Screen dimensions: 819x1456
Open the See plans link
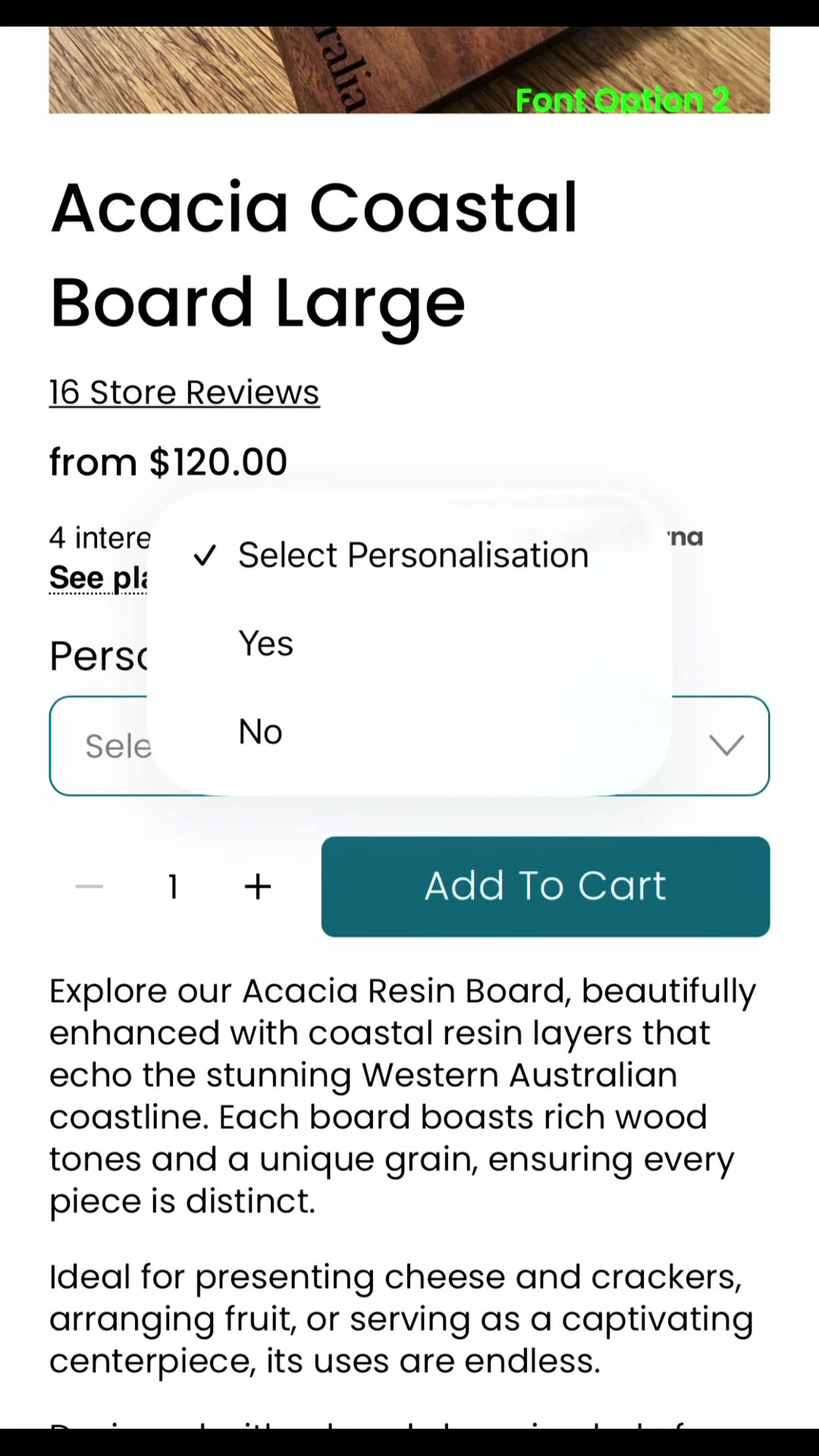99,578
